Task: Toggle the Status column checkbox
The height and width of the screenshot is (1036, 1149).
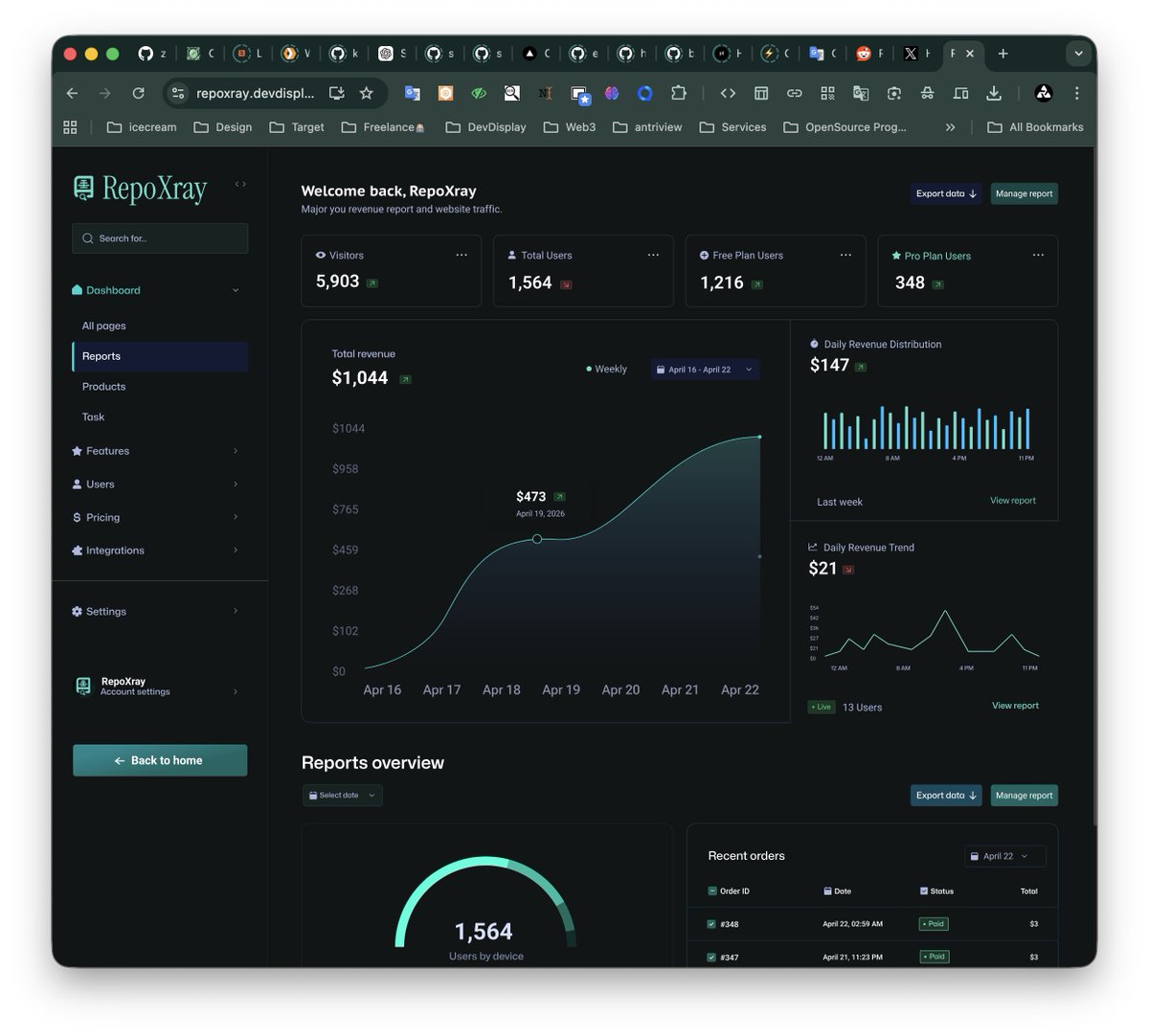Action: pyautogui.click(x=924, y=891)
